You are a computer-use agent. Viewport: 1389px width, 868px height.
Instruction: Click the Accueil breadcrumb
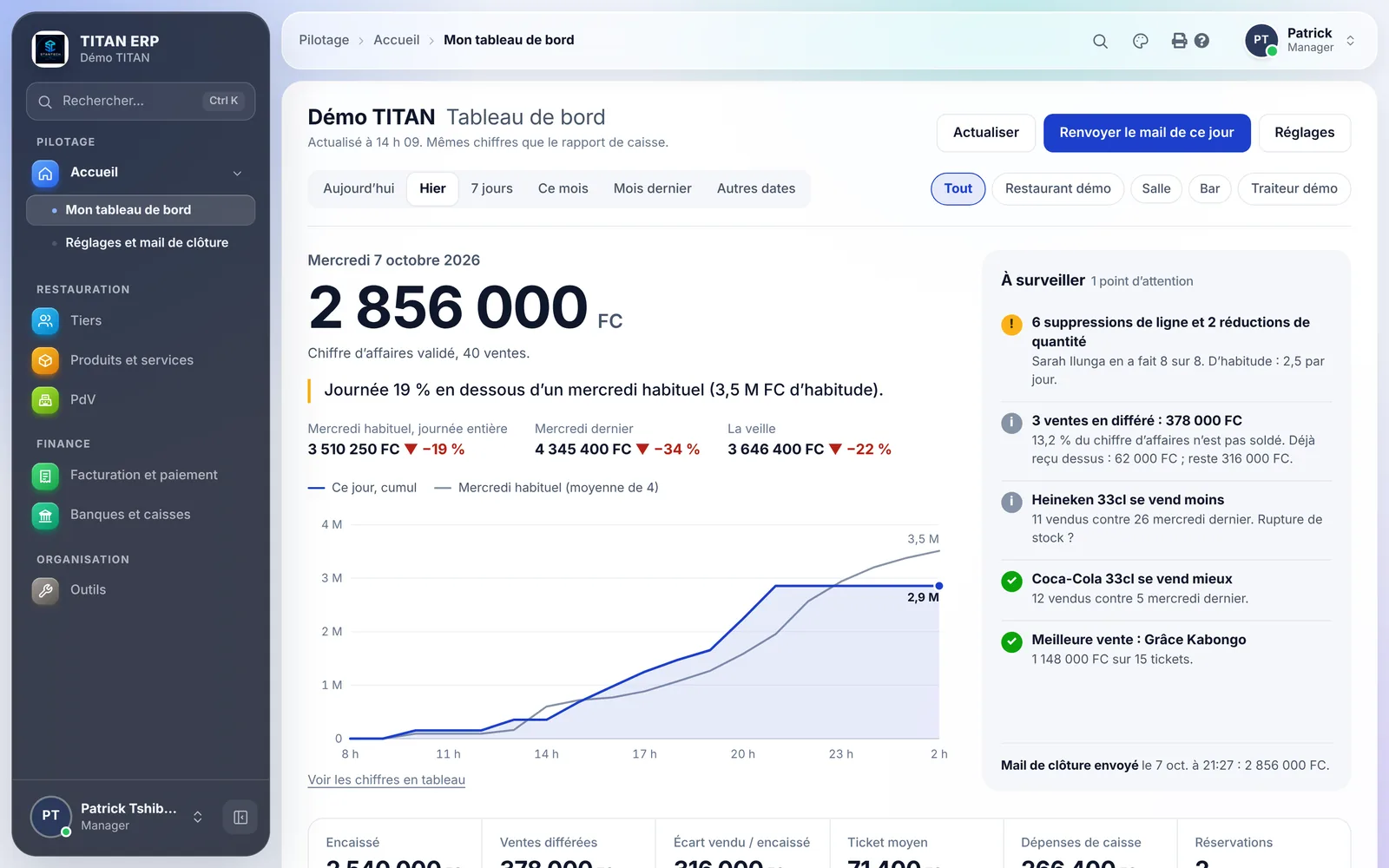point(396,40)
